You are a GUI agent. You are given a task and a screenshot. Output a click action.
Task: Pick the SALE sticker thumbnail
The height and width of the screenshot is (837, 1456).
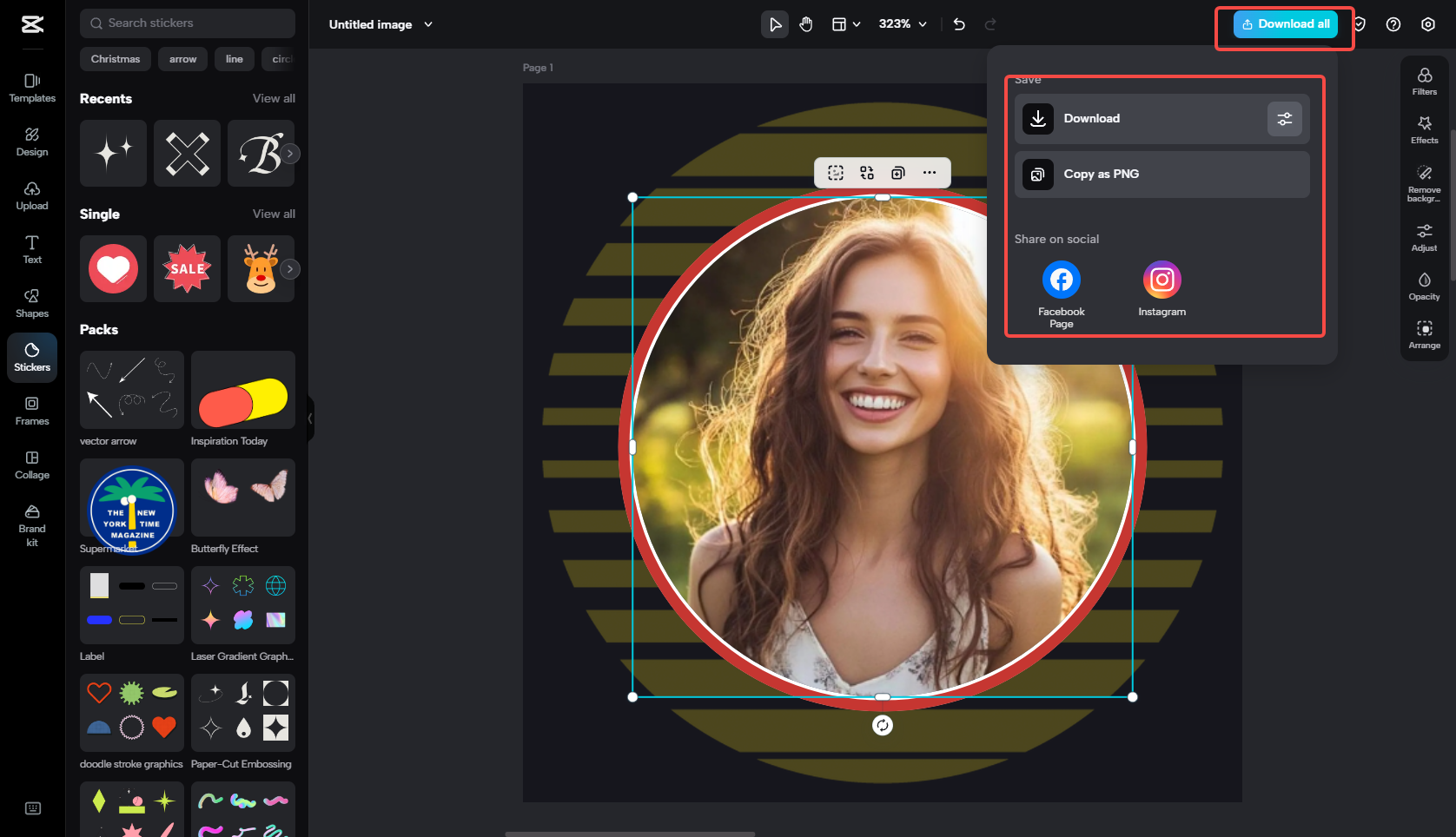pos(187,269)
